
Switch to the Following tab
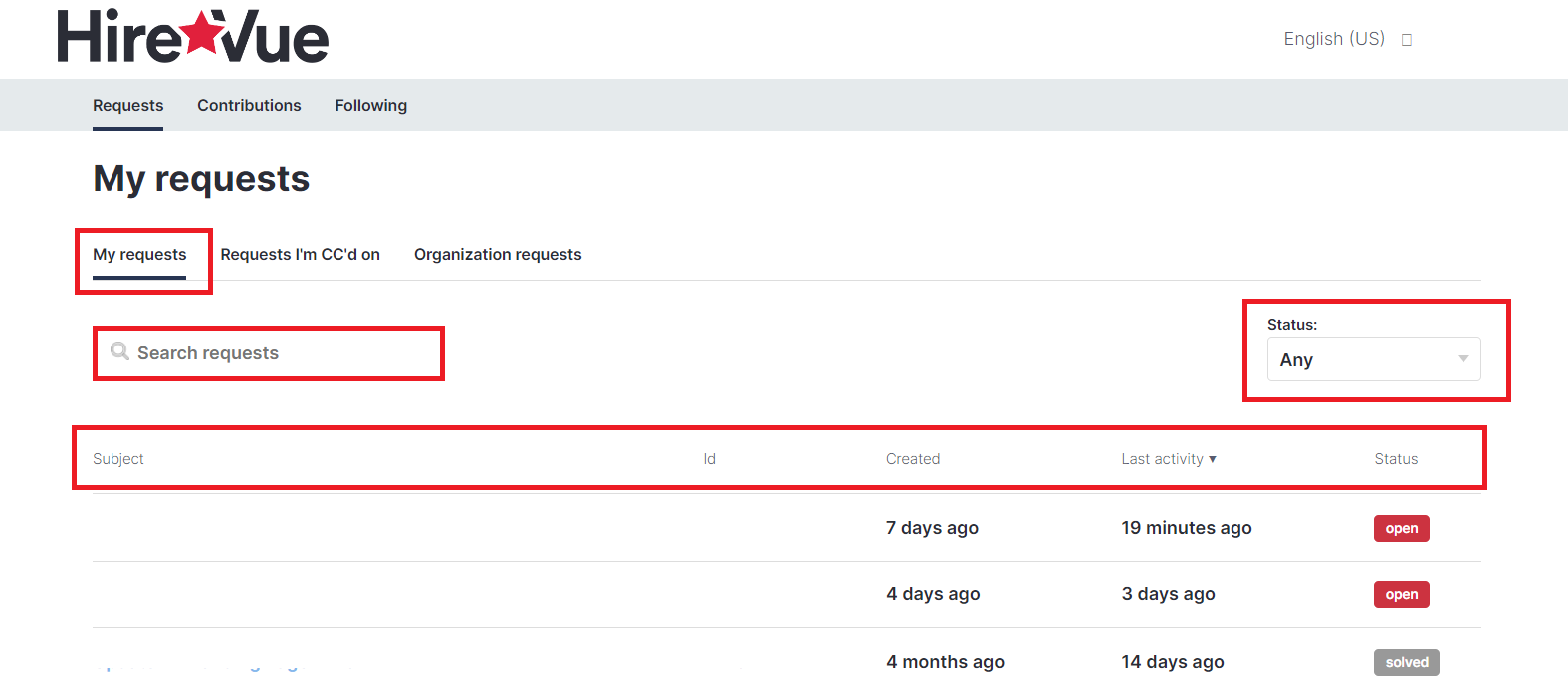[x=370, y=106]
